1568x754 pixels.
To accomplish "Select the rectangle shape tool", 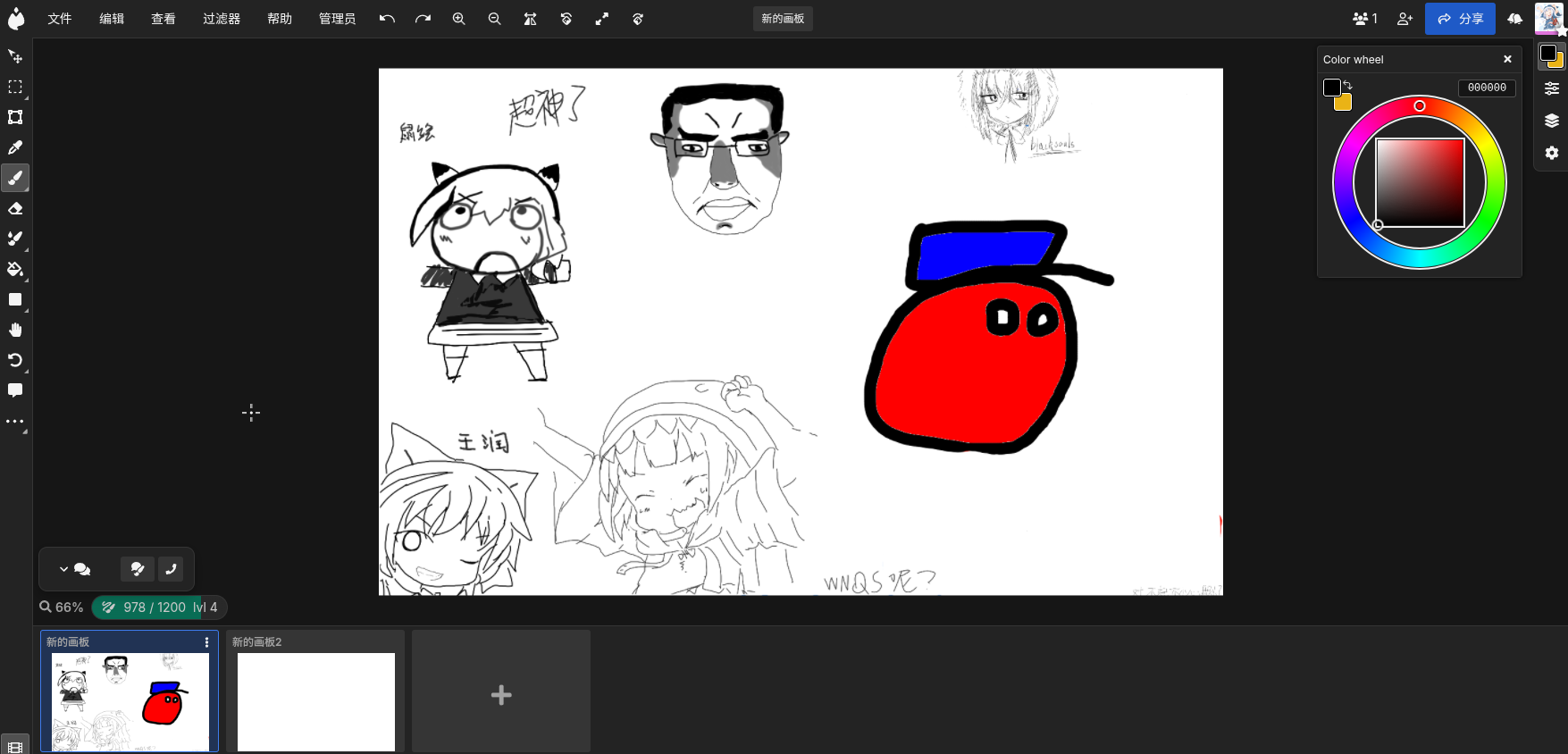I will tap(15, 299).
